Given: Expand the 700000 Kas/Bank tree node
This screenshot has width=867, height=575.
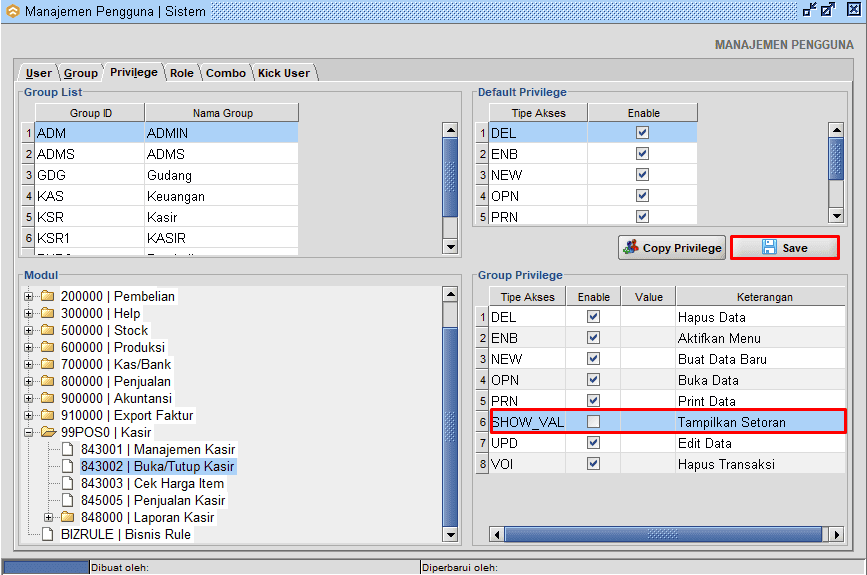Looking at the screenshot, I should (x=28, y=364).
